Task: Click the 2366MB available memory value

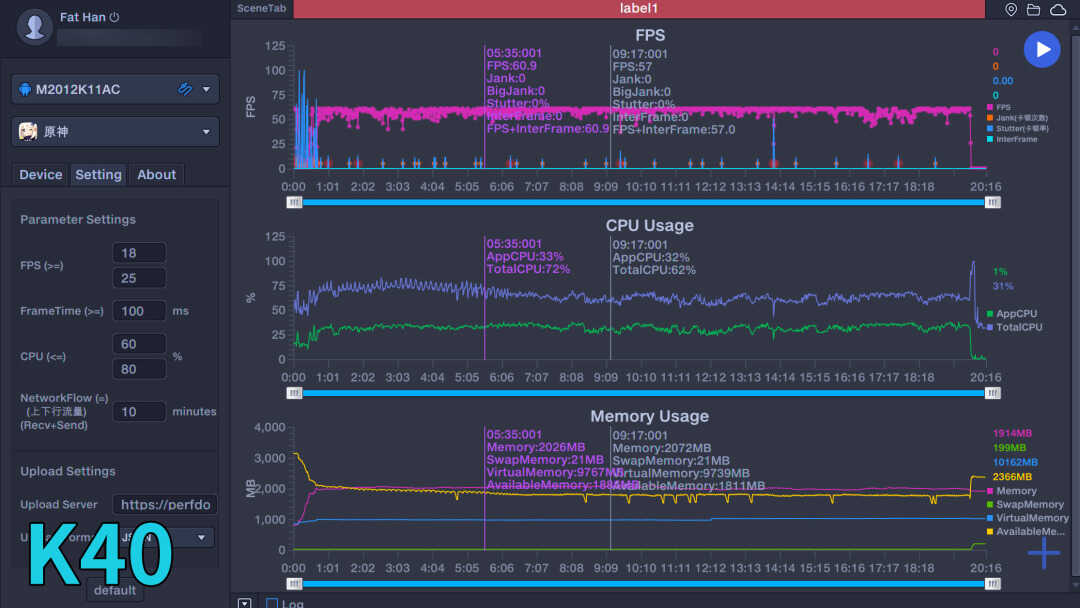Action: (x=1012, y=476)
